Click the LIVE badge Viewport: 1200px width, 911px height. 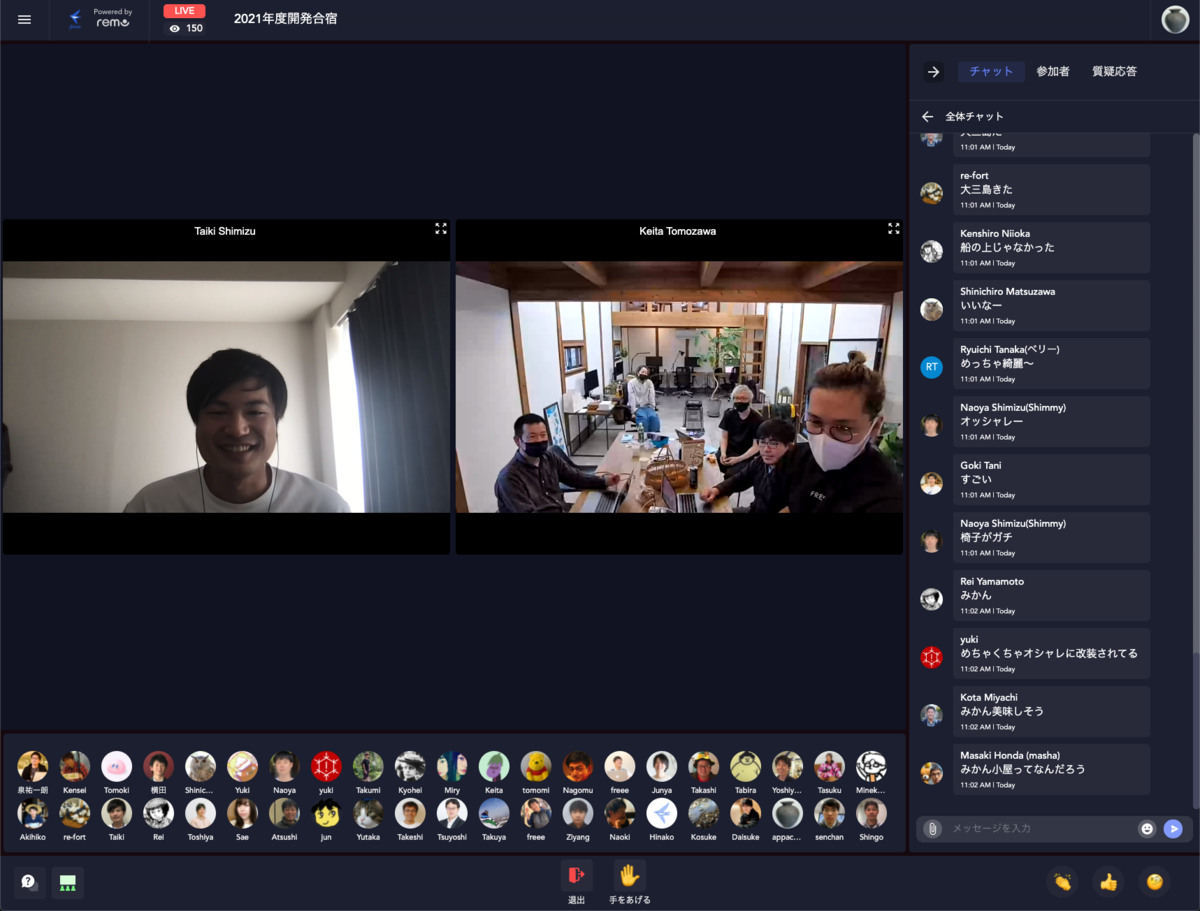click(x=183, y=11)
